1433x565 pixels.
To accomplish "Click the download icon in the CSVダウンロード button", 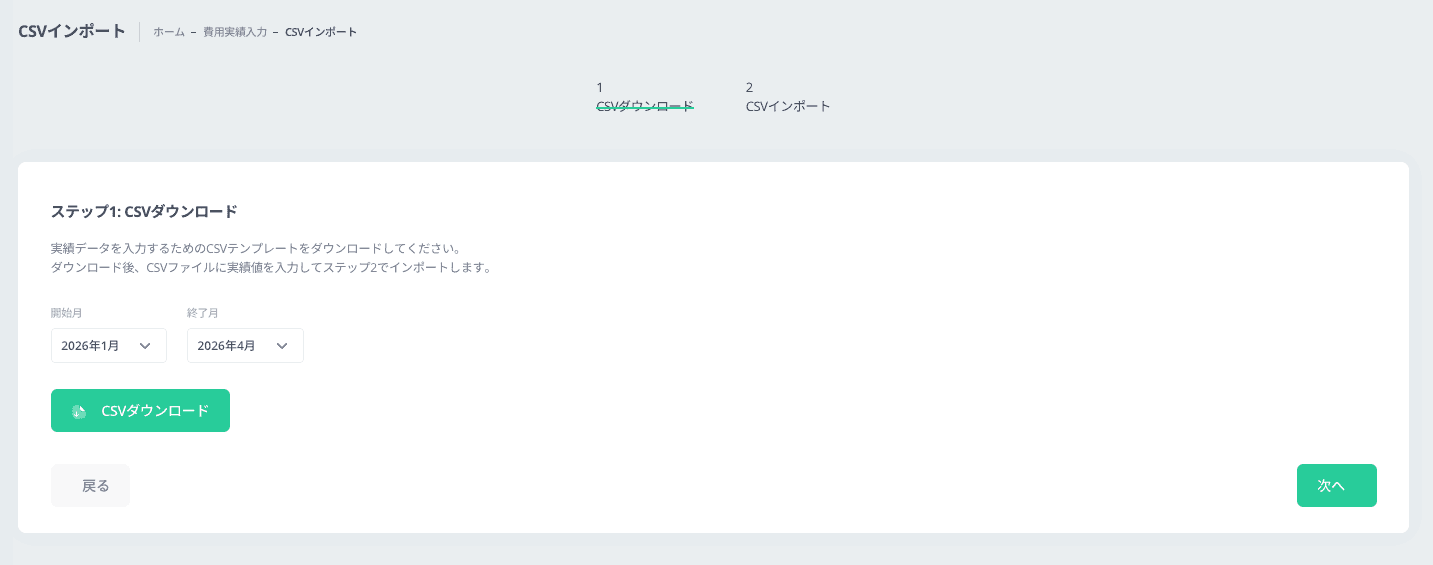I will pyautogui.click(x=79, y=411).
